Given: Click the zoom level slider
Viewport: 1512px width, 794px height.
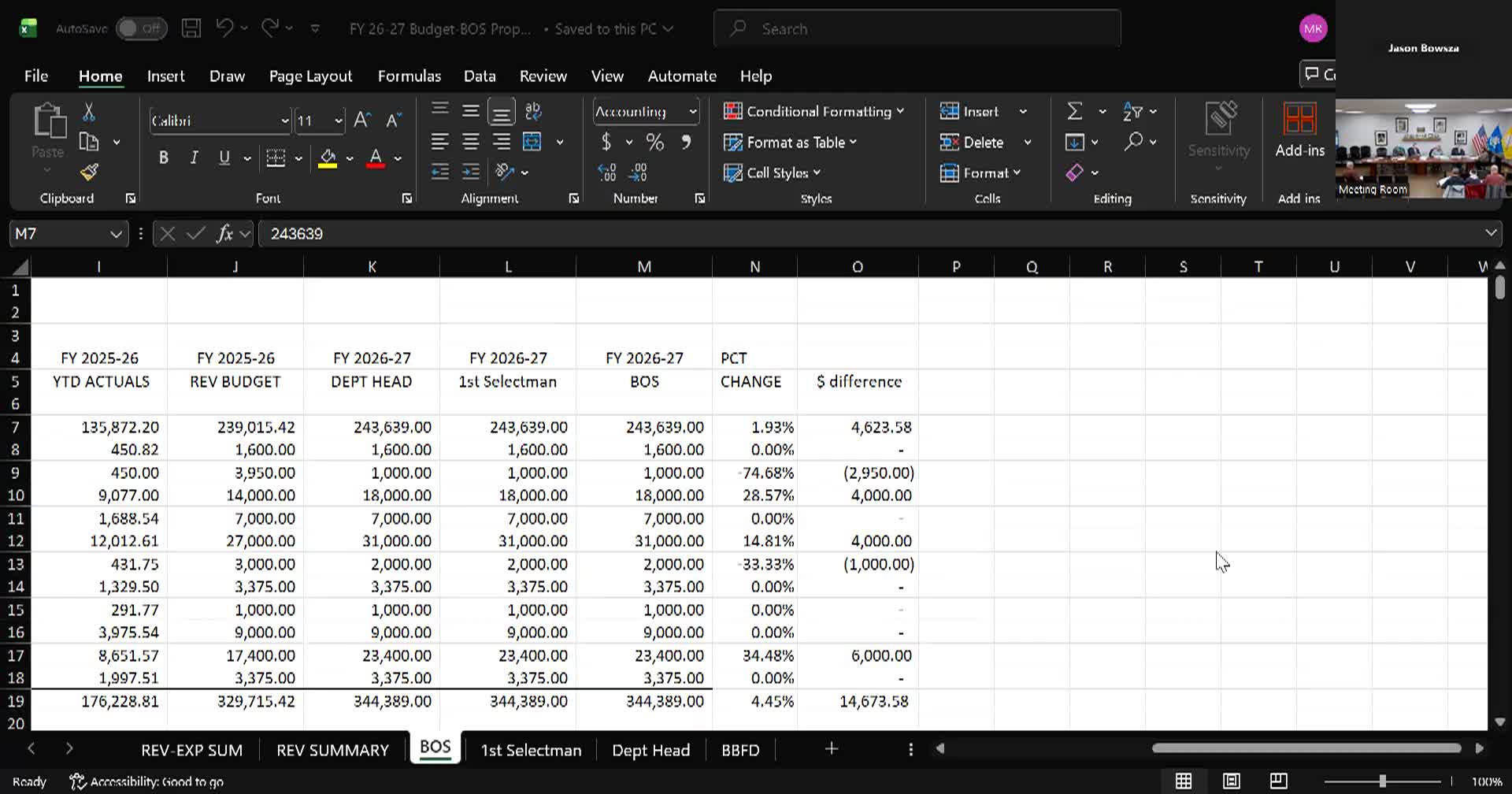Looking at the screenshot, I should (x=1382, y=781).
